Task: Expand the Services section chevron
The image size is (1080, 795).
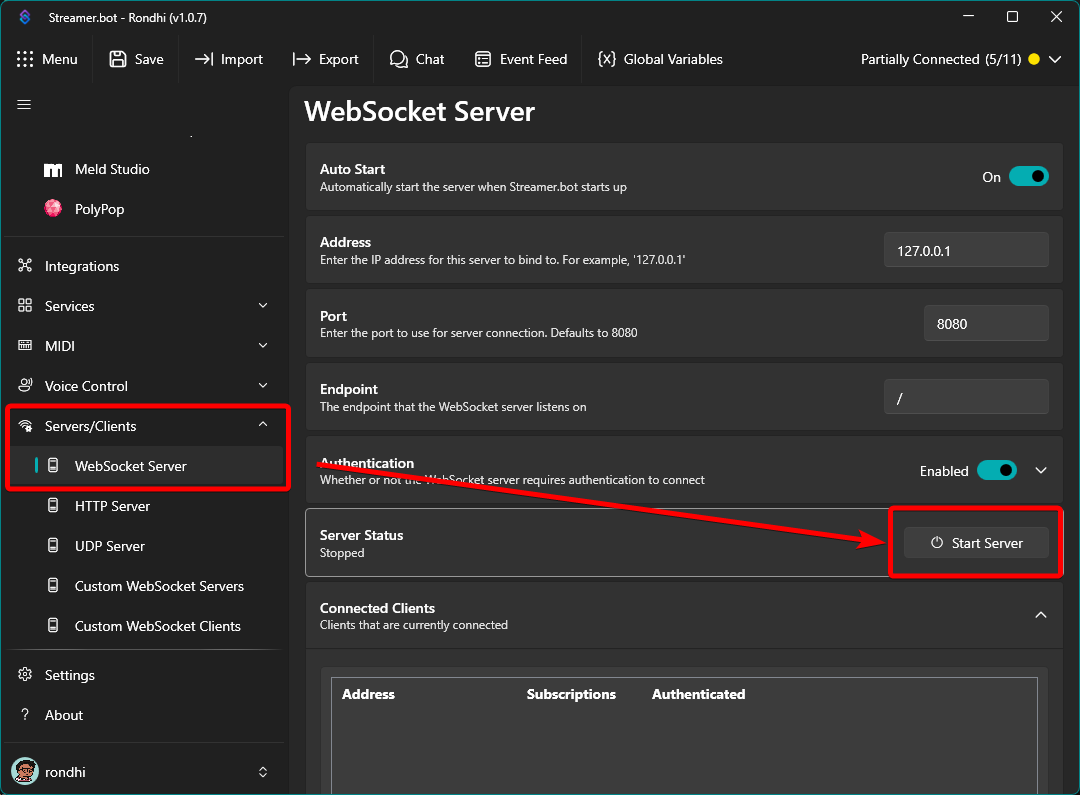Action: [263, 305]
